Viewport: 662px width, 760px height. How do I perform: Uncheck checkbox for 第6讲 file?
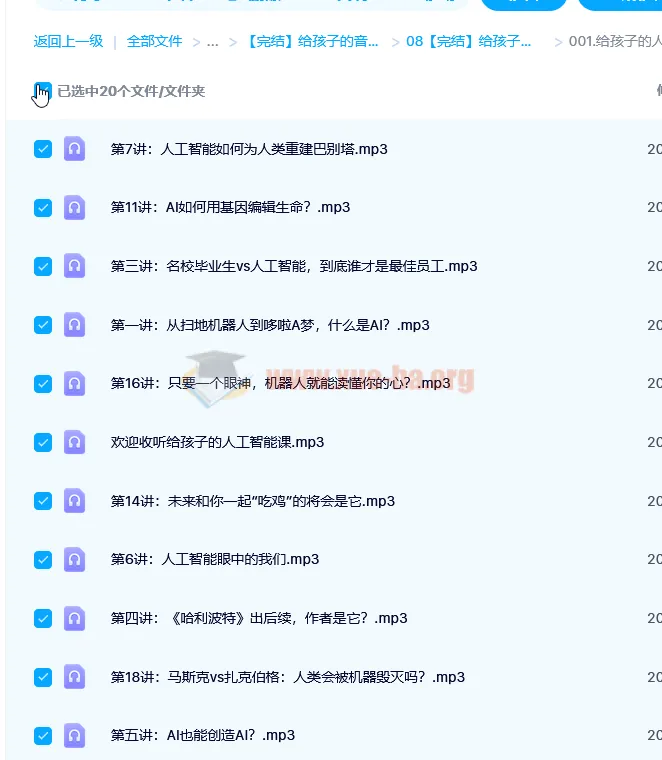coord(43,559)
